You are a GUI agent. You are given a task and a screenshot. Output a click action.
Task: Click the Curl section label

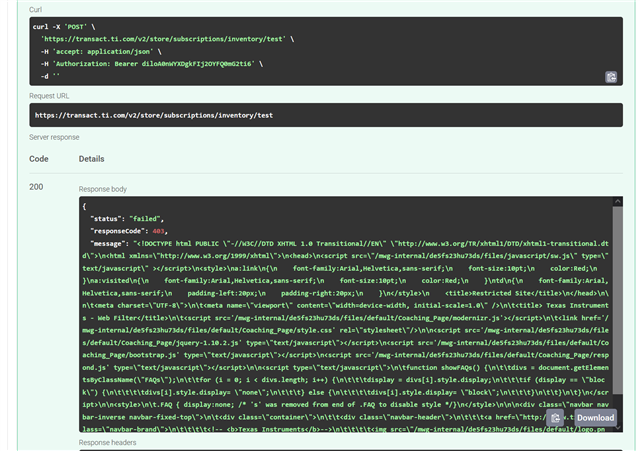35,9
